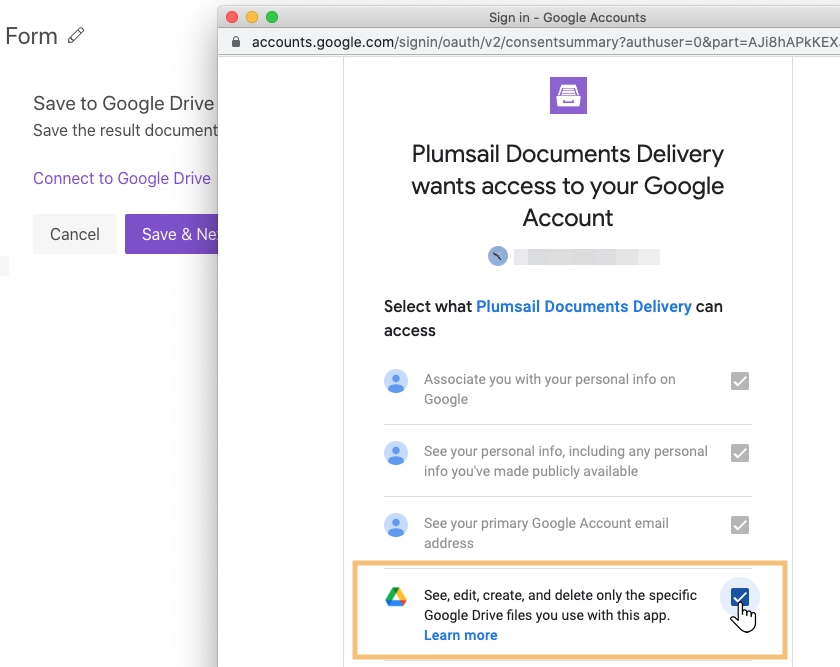Click the 'Form' title text in the background page
The image size is (840, 667).
pos(31,36)
